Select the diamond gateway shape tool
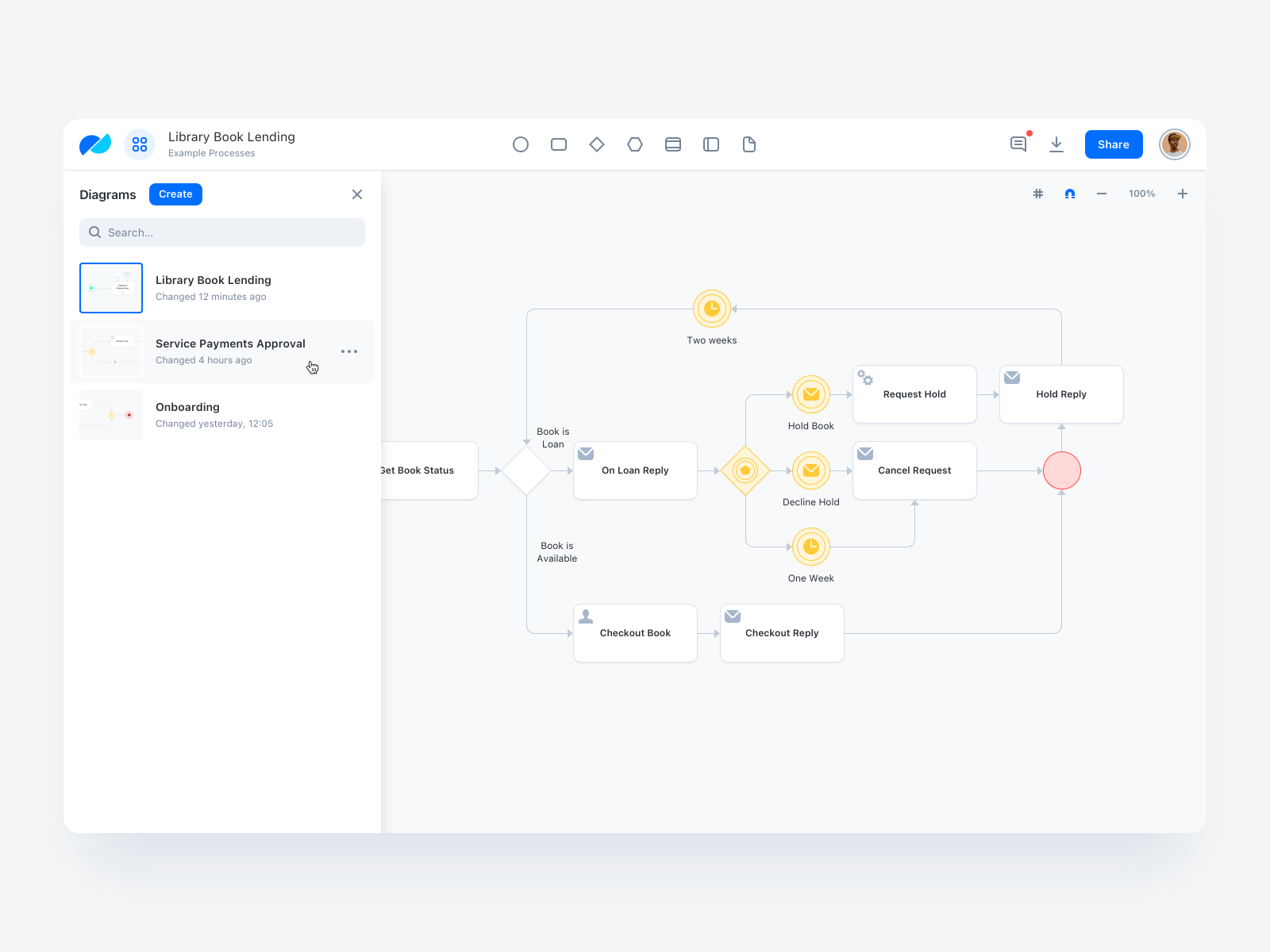The width and height of the screenshot is (1270, 952). click(x=597, y=144)
